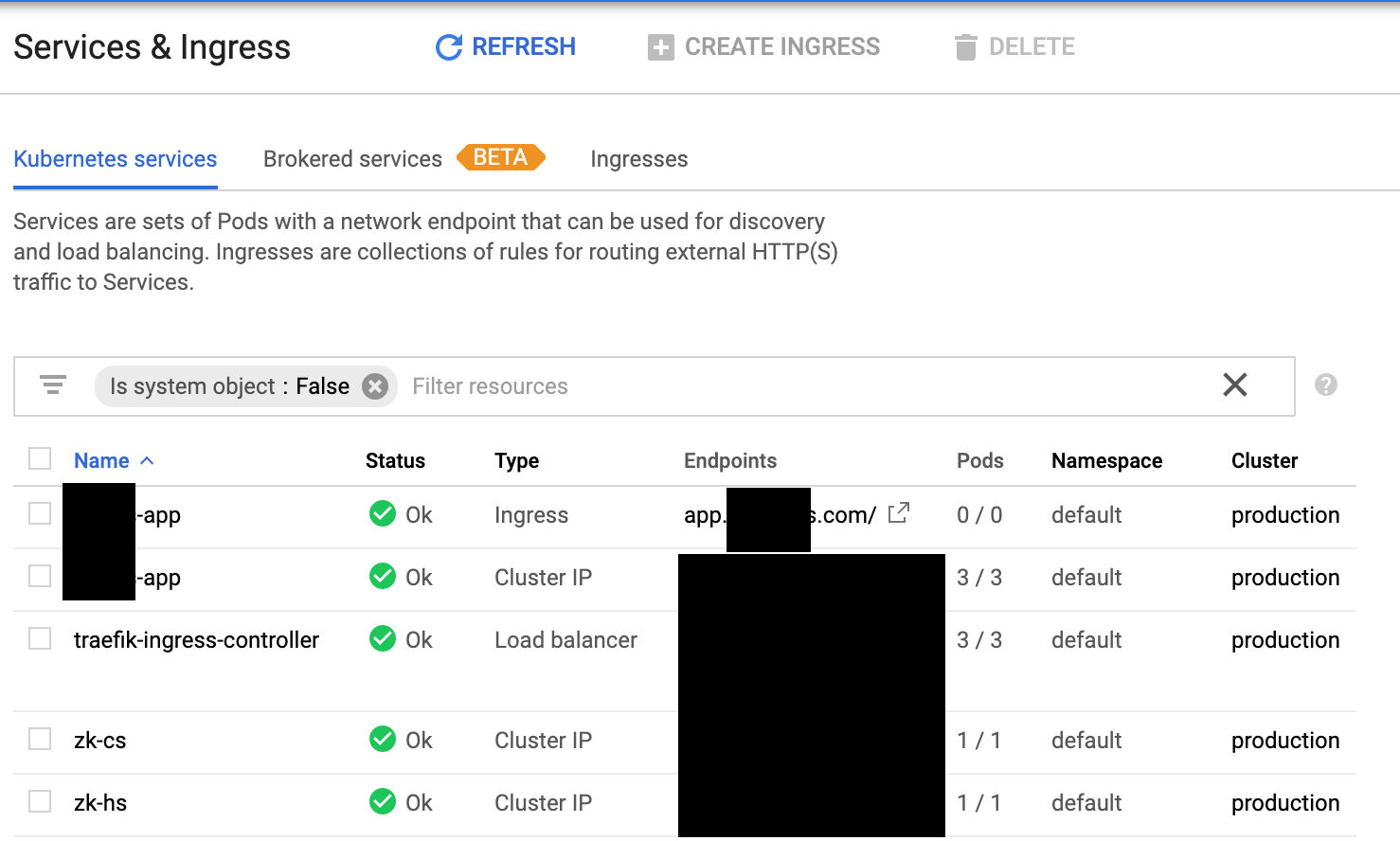Open the help question mark icon
This screenshot has width=1400, height=841.
pos(1325,385)
